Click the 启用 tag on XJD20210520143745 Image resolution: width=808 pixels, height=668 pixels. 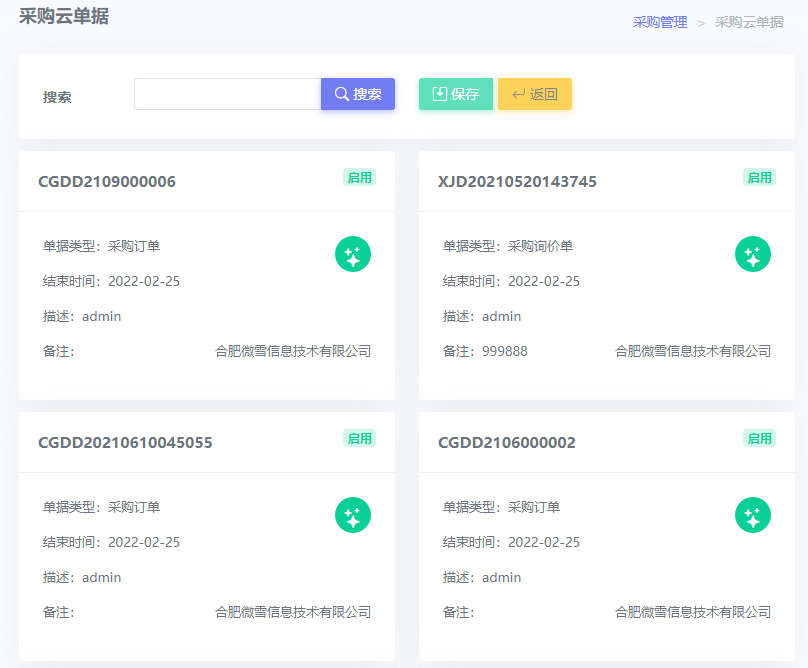point(760,177)
